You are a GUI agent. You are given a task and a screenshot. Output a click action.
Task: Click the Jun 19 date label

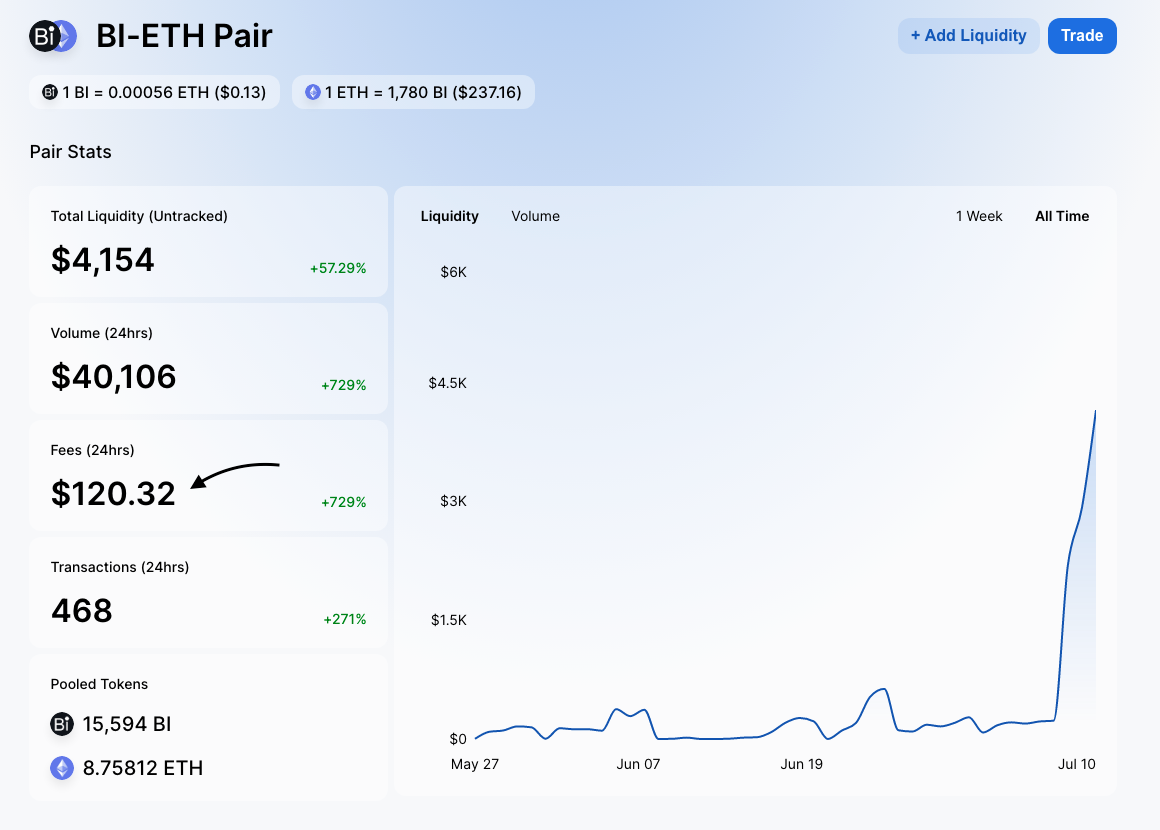(x=801, y=763)
